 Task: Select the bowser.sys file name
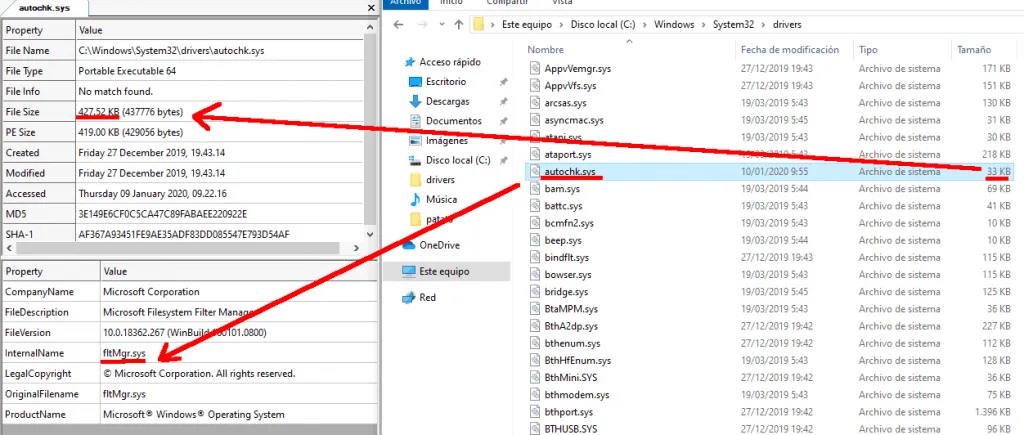point(568,275)
